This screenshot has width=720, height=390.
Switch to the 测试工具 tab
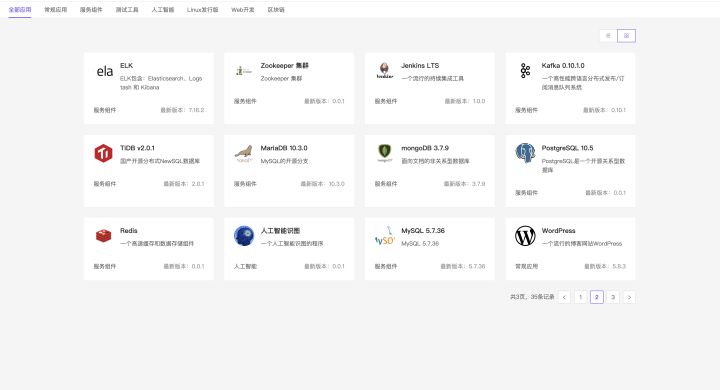pyautogui.click(x=127, y=10)
